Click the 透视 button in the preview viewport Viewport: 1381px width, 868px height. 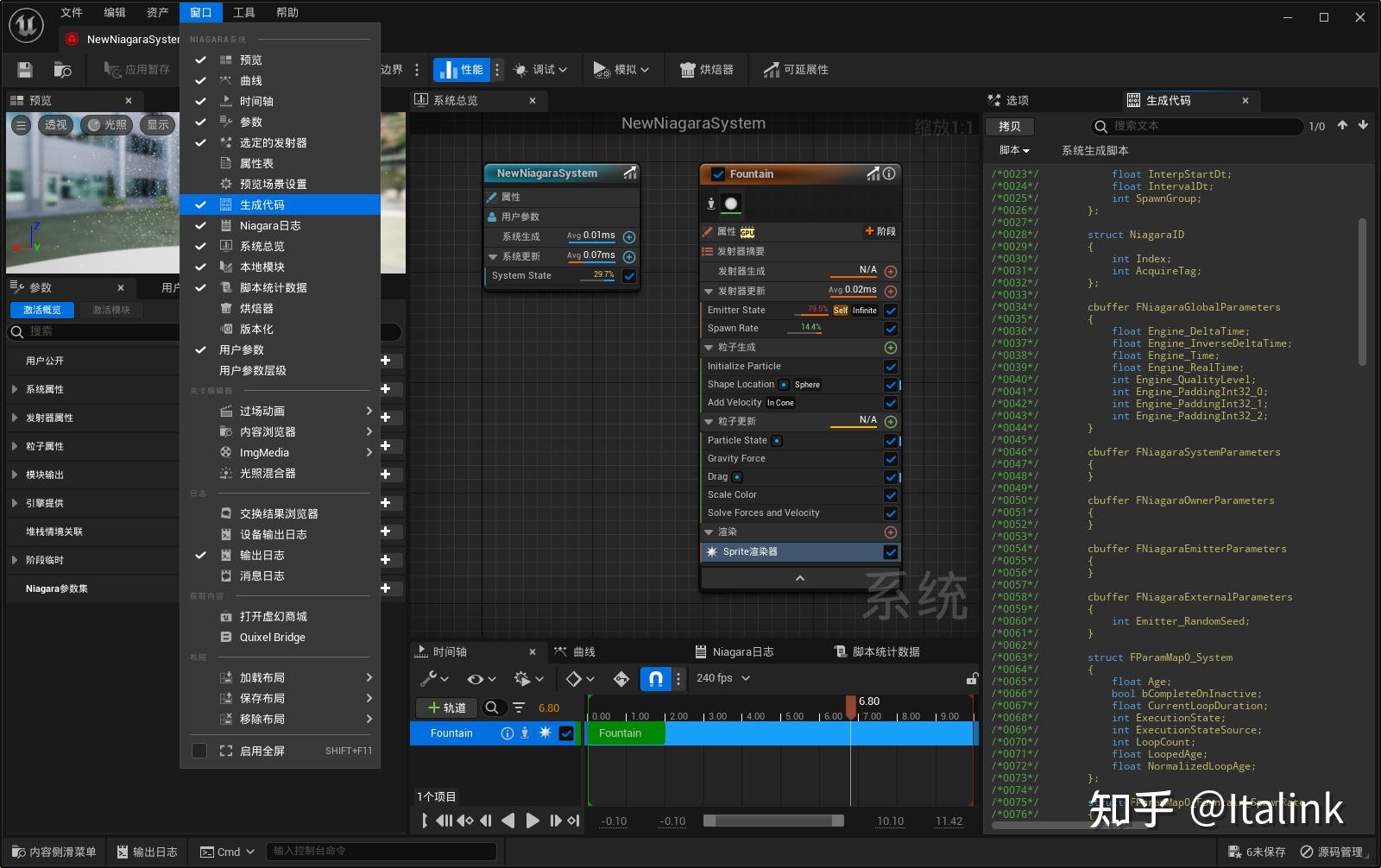pyautogui.click(x=55, y=124)
